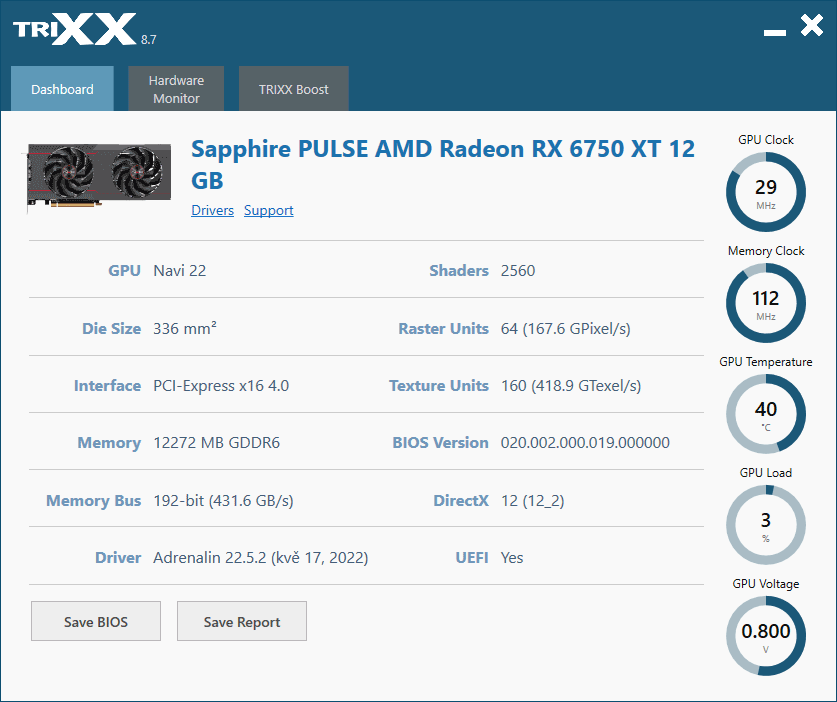
Task: Click the 'GPU Temperature' gauge caption
Action: coord(765,362)
